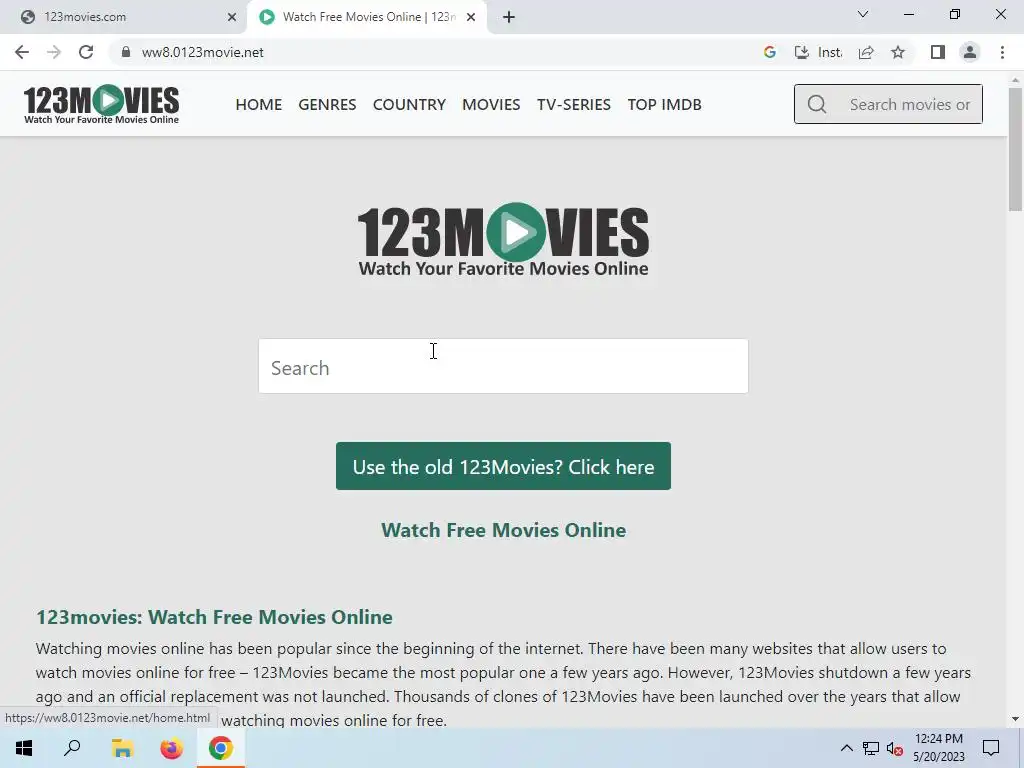Click the lock icon in address bar
Screen dimensions: 1024x768
point(126,52)
